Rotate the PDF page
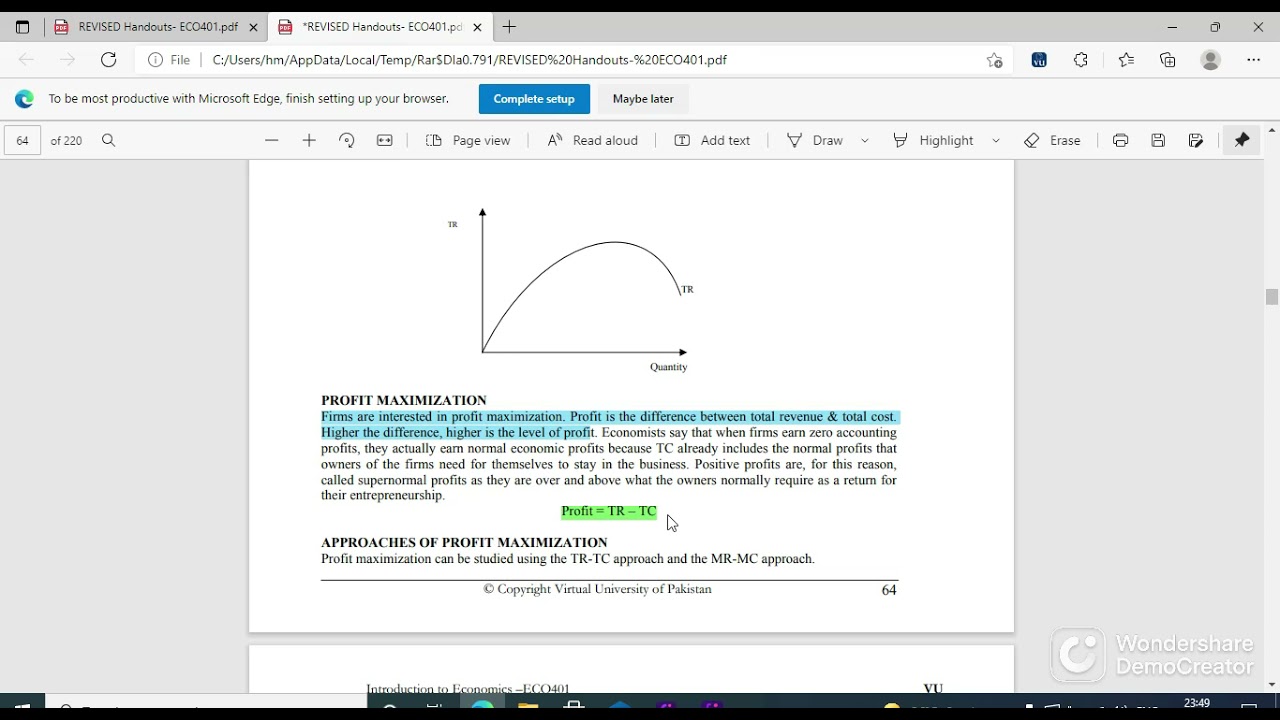The width and height of the screenshot is (1280, 720). coord(347,141)
